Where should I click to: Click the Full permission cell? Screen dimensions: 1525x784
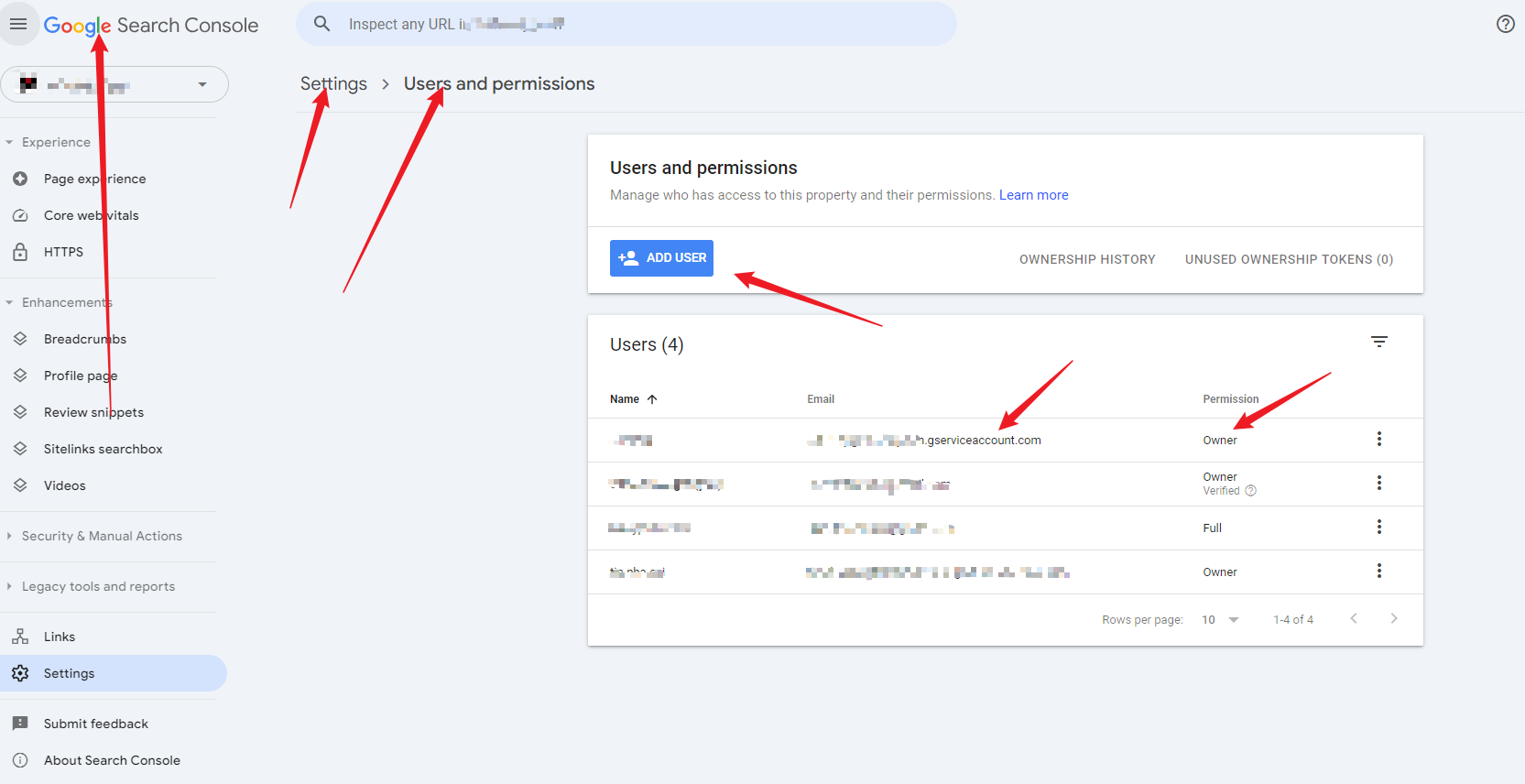pyautogui.click(x=1212, y=528)
